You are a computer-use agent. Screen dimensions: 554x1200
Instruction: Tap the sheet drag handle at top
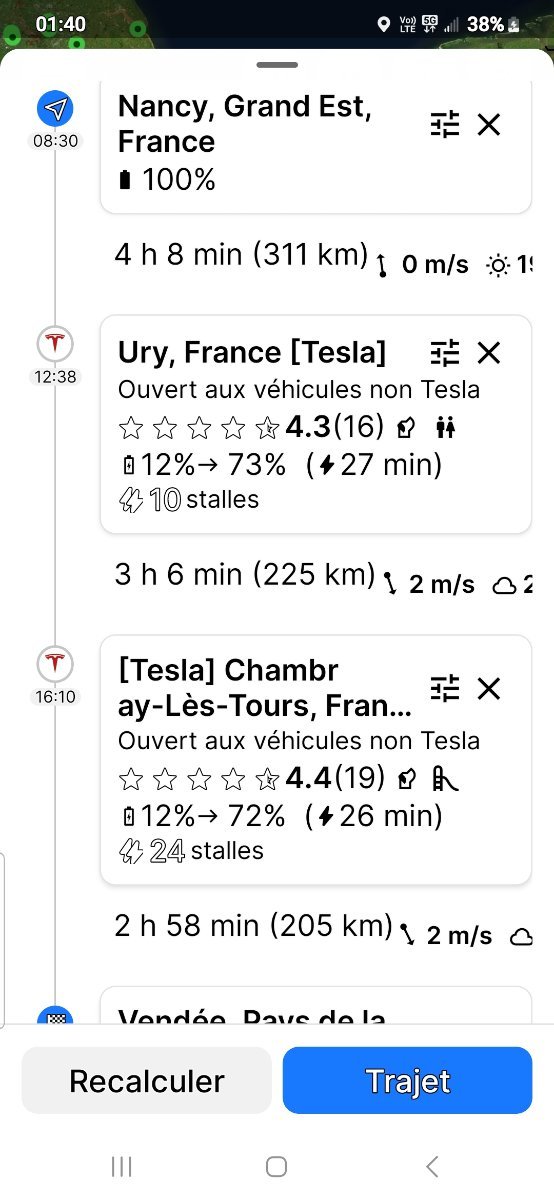point(277,65)
